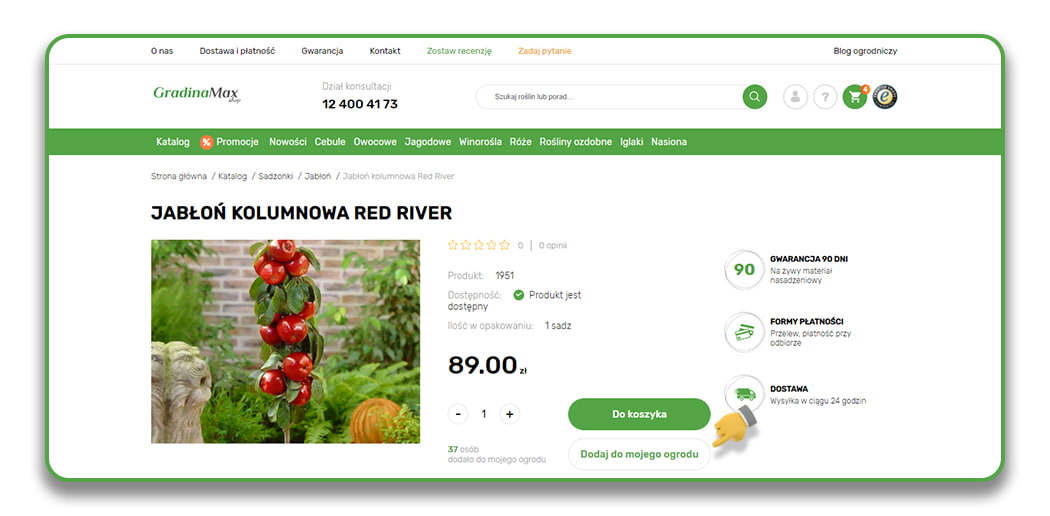Open the user account icon

click(x=795, y=97)
